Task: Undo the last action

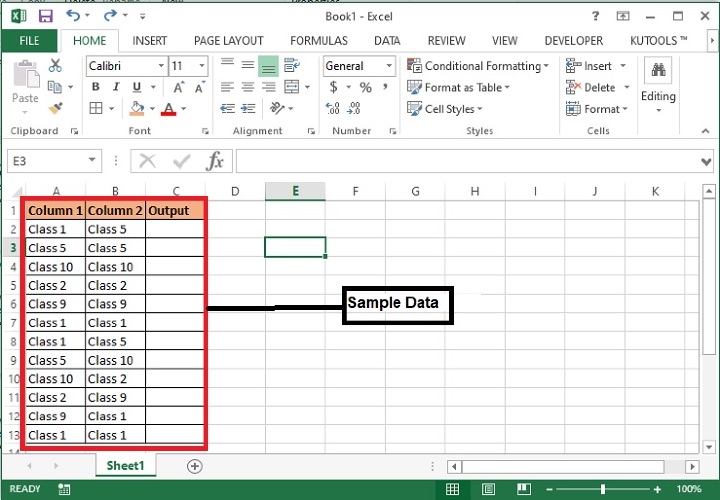Action: click(x=73, y=16)
